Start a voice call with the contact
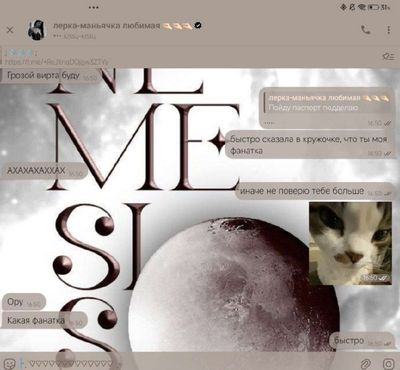 click(x=366, y=30)
